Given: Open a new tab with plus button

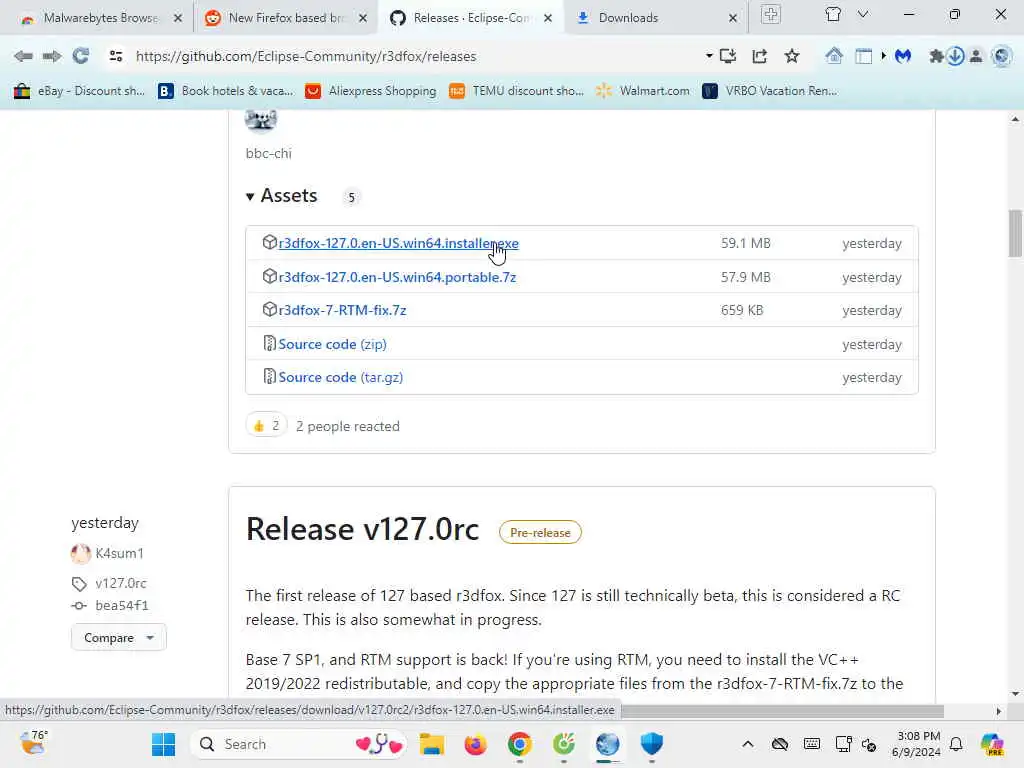Looking at the screenshot, I should pyautogui.click(x=771, y=14).
